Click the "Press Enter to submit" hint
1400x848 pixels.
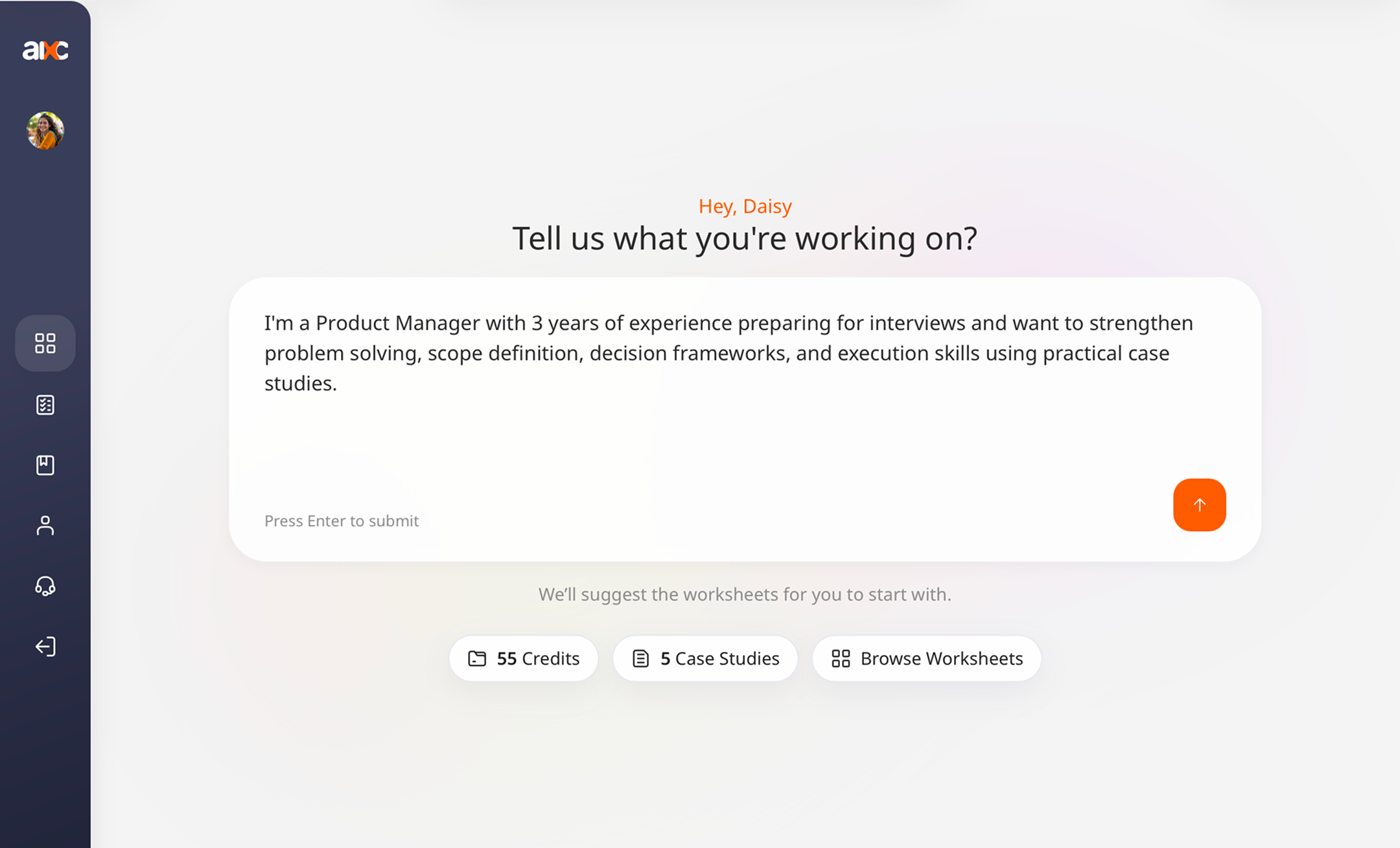pyautogui.click(x=342, y=521)
